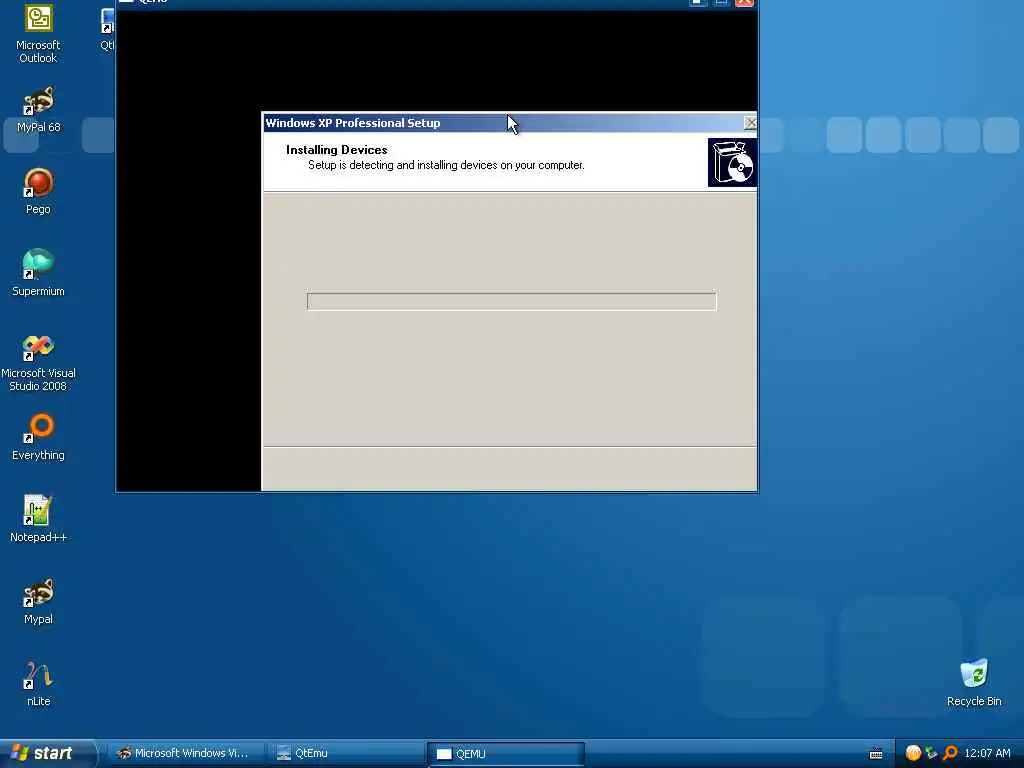The height and width of the screenshot is (768, 1024).
Task: Select the partially hidden Qt shortcut icon
Action: tap(108, 29)
